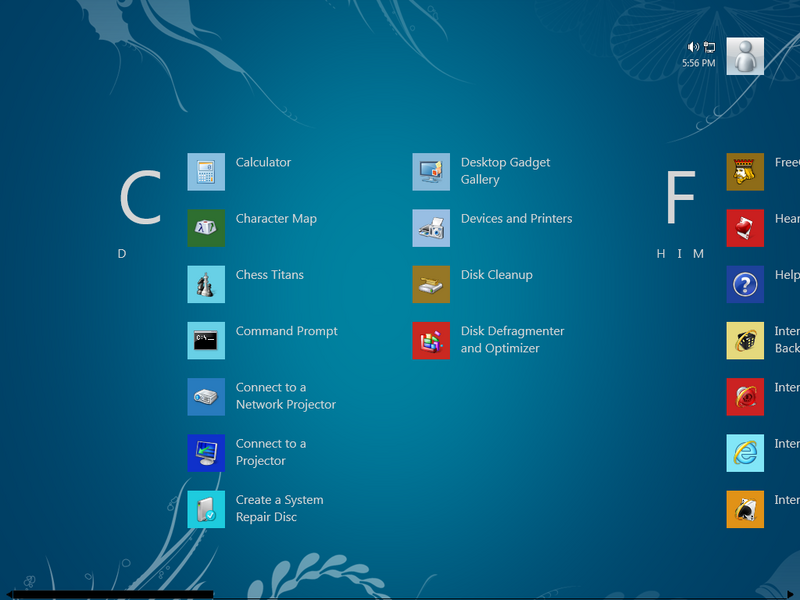Click Devices and Printers label

click(516, 218)
